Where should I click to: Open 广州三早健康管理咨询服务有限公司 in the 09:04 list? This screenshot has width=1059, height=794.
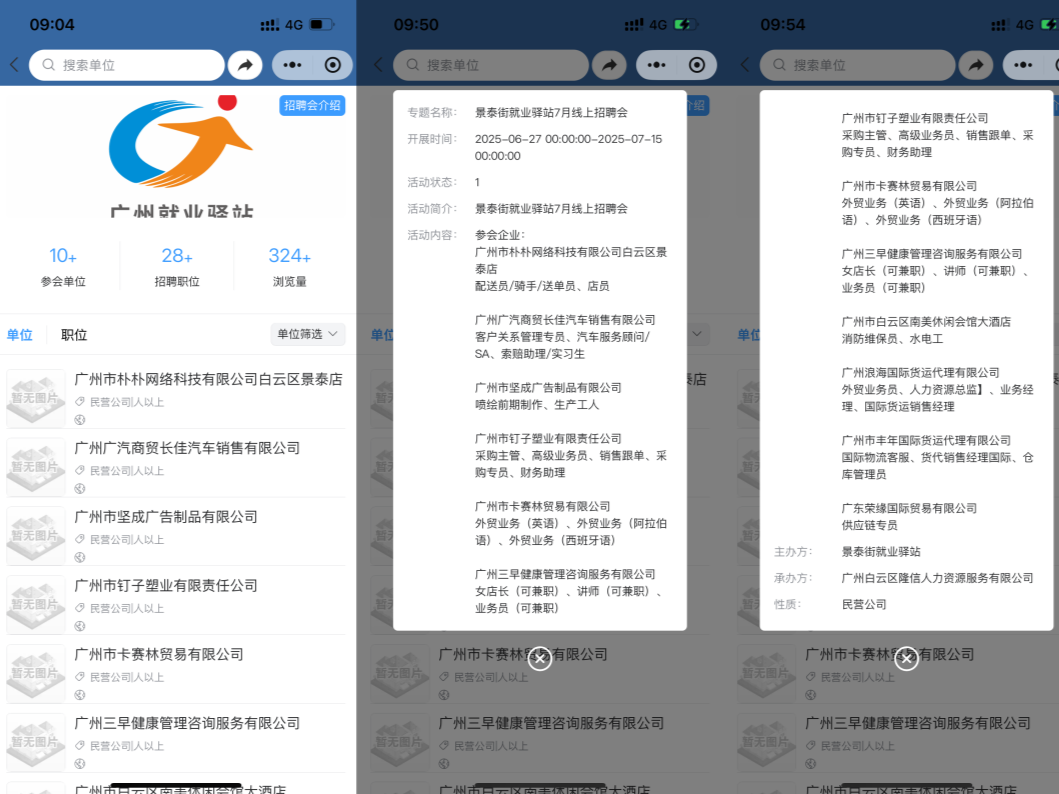click(x=176, y=741)
